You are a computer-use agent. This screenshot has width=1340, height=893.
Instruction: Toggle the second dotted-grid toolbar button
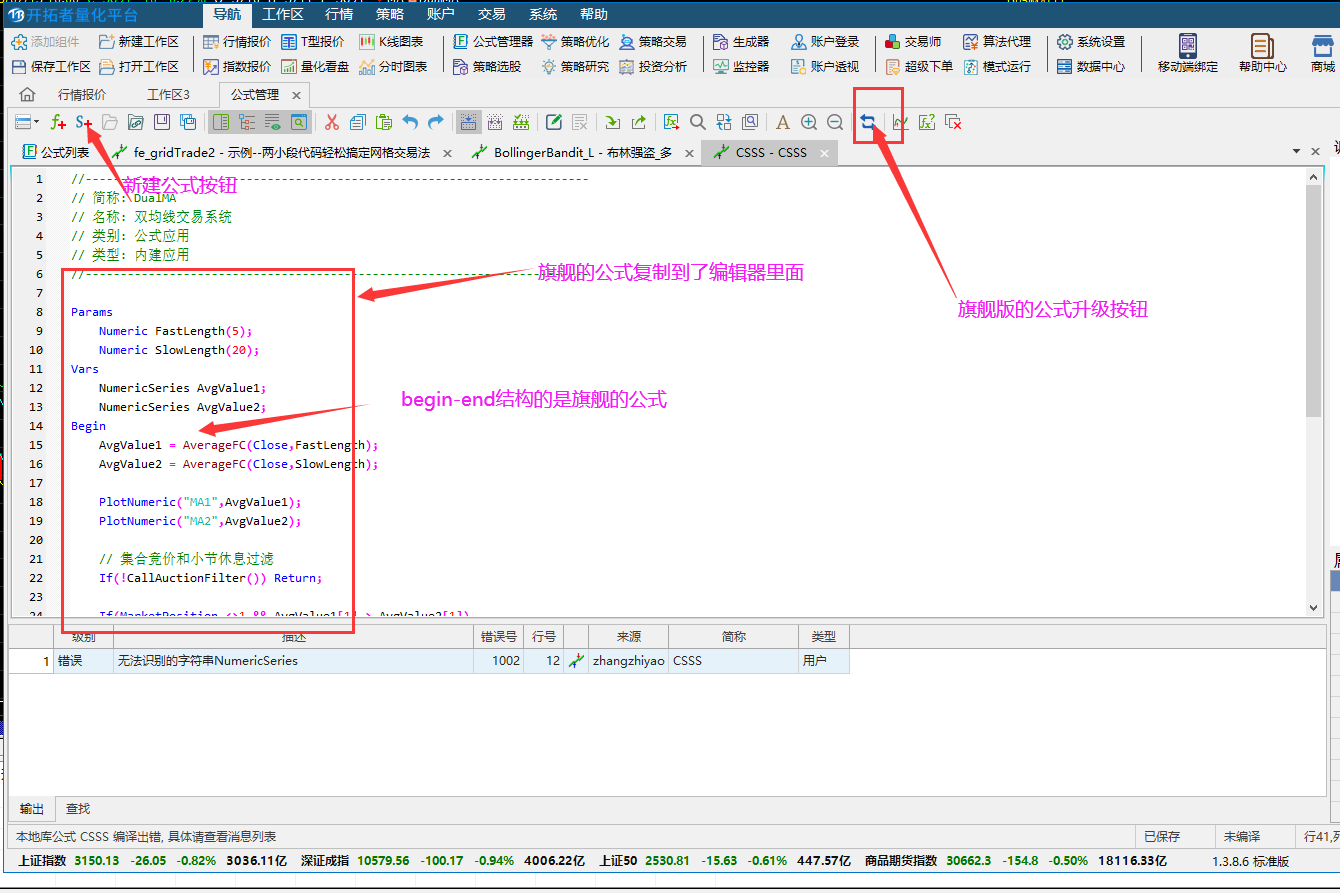pyautogui.click(x=495, y=122)
